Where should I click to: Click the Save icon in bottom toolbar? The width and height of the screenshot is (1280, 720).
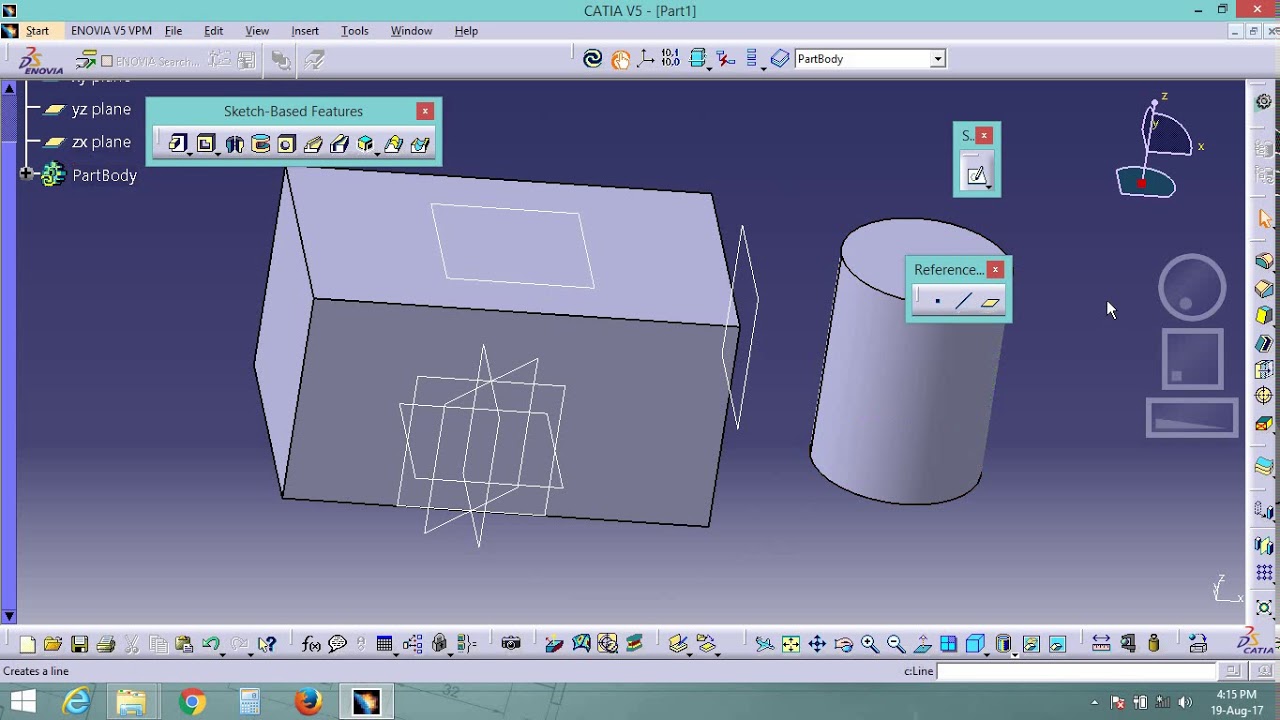[80, 644]
